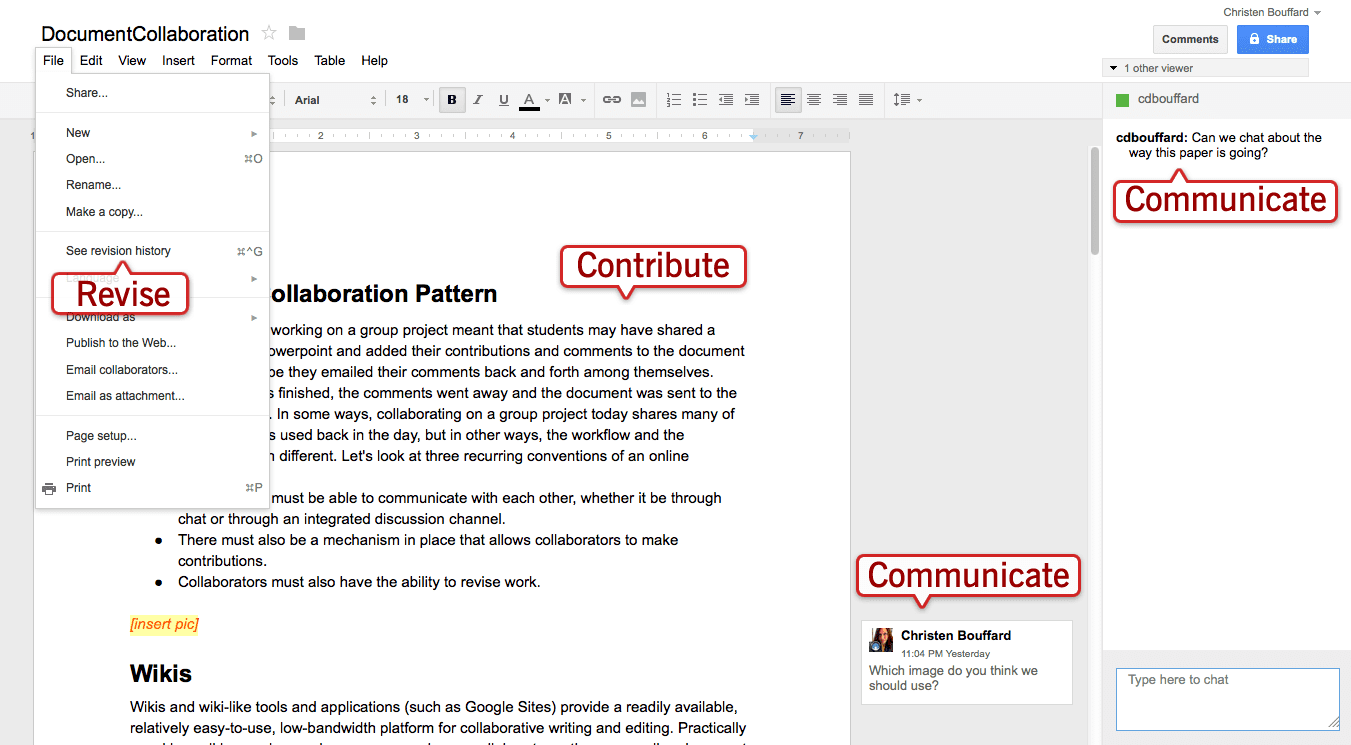Increase the paragraph indent
The height and width of the screenshot is (745, 1351).
click(751, 99)
